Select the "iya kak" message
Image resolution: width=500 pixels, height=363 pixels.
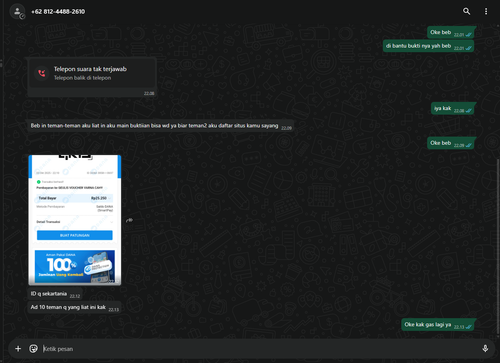453,109
